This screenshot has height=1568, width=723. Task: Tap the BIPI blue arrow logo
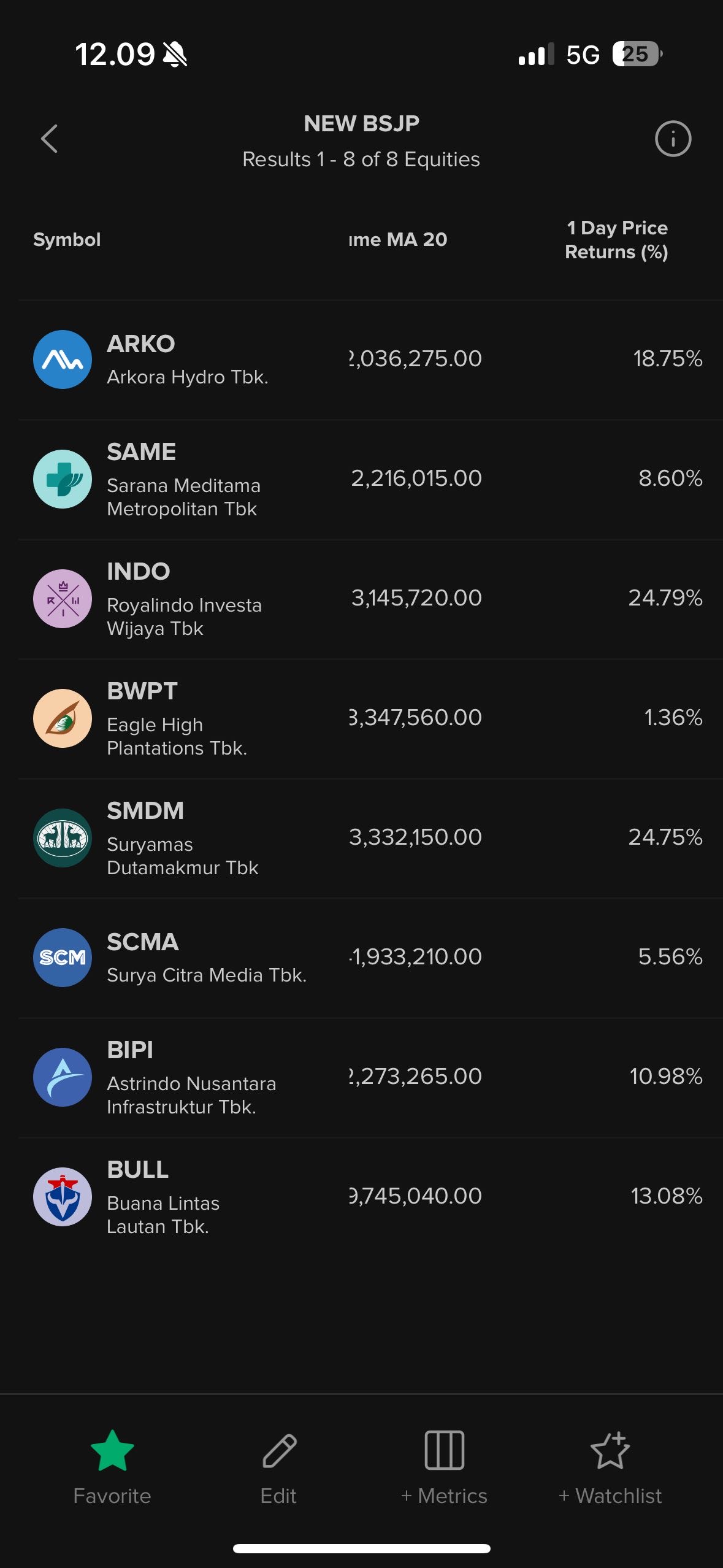63,1077
